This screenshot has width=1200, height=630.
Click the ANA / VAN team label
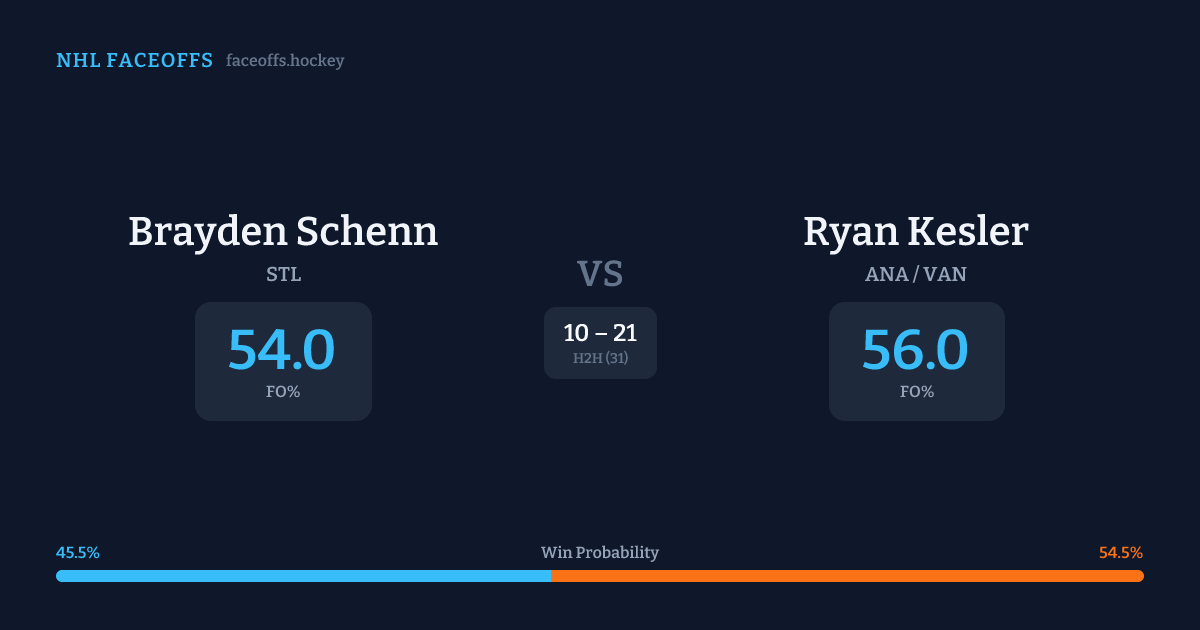point(916,274)
